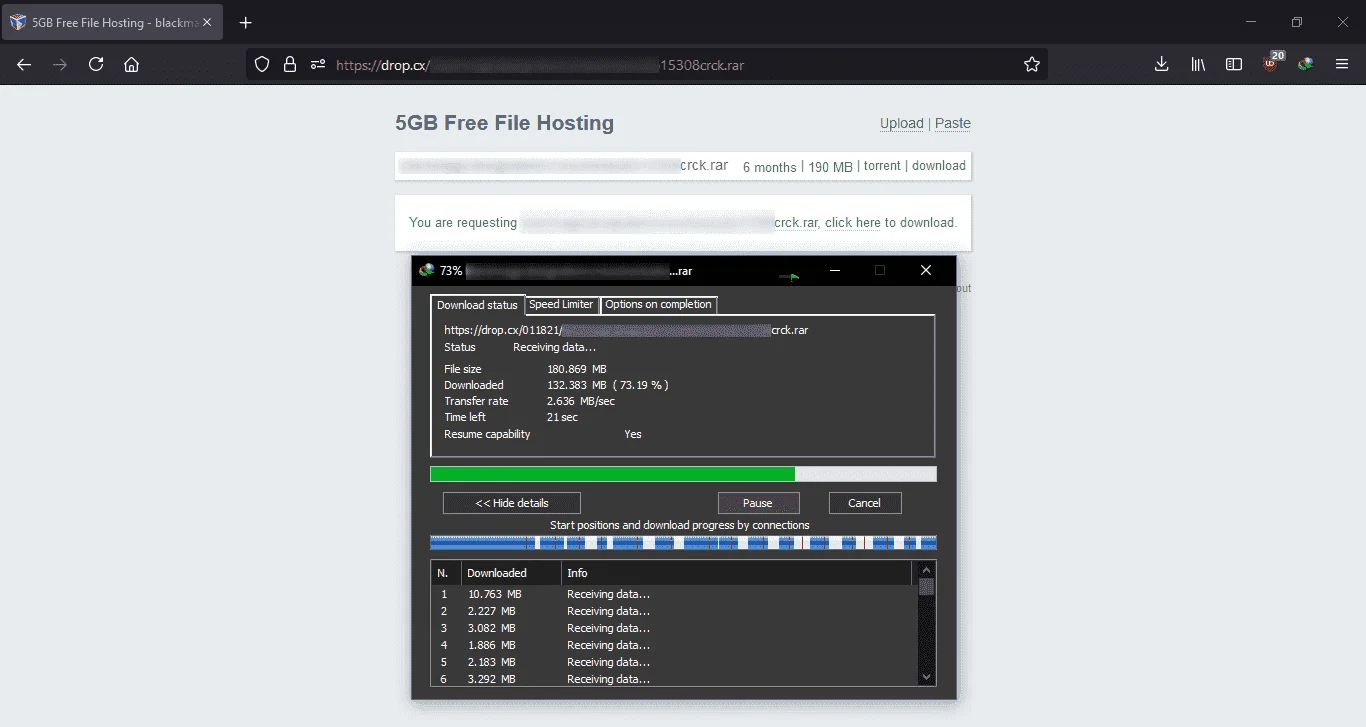Close the IDM download dialog
The height and width of the screenshot is (727, 1366).
[x=926, y=270]
